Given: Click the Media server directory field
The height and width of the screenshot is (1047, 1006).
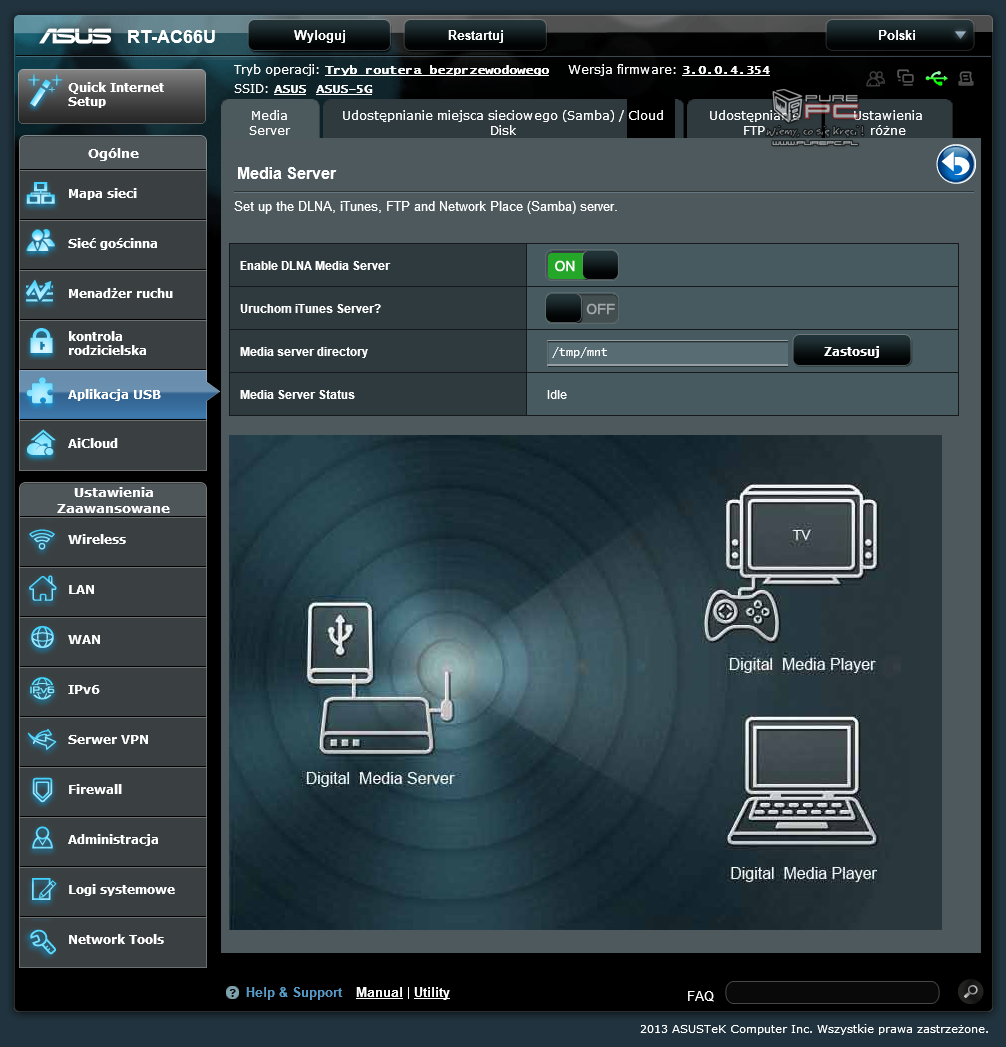Looking at the screenshot, I should coord(668,352).
